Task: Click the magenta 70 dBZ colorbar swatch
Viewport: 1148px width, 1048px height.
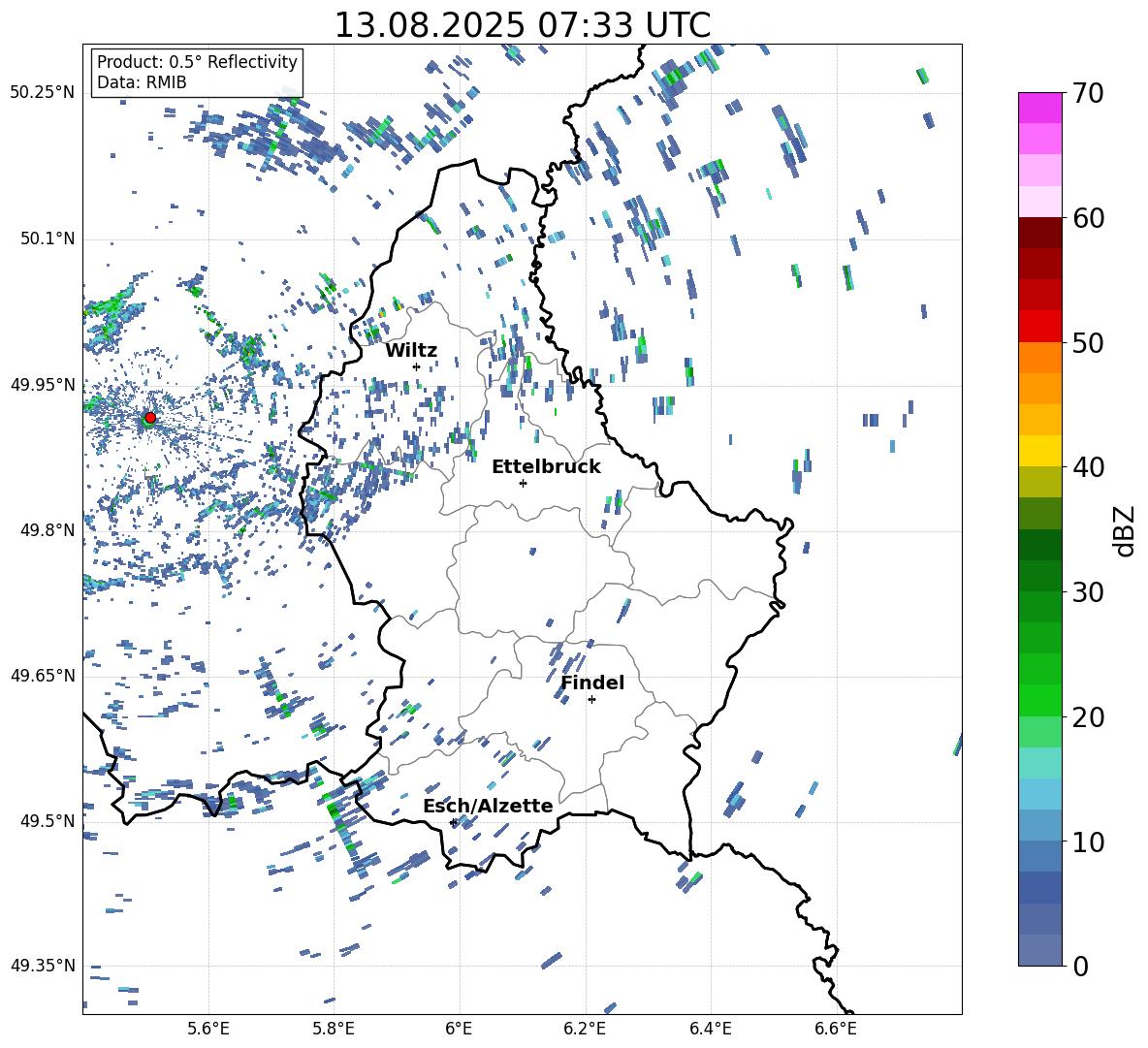Action: click(1040, 108)
